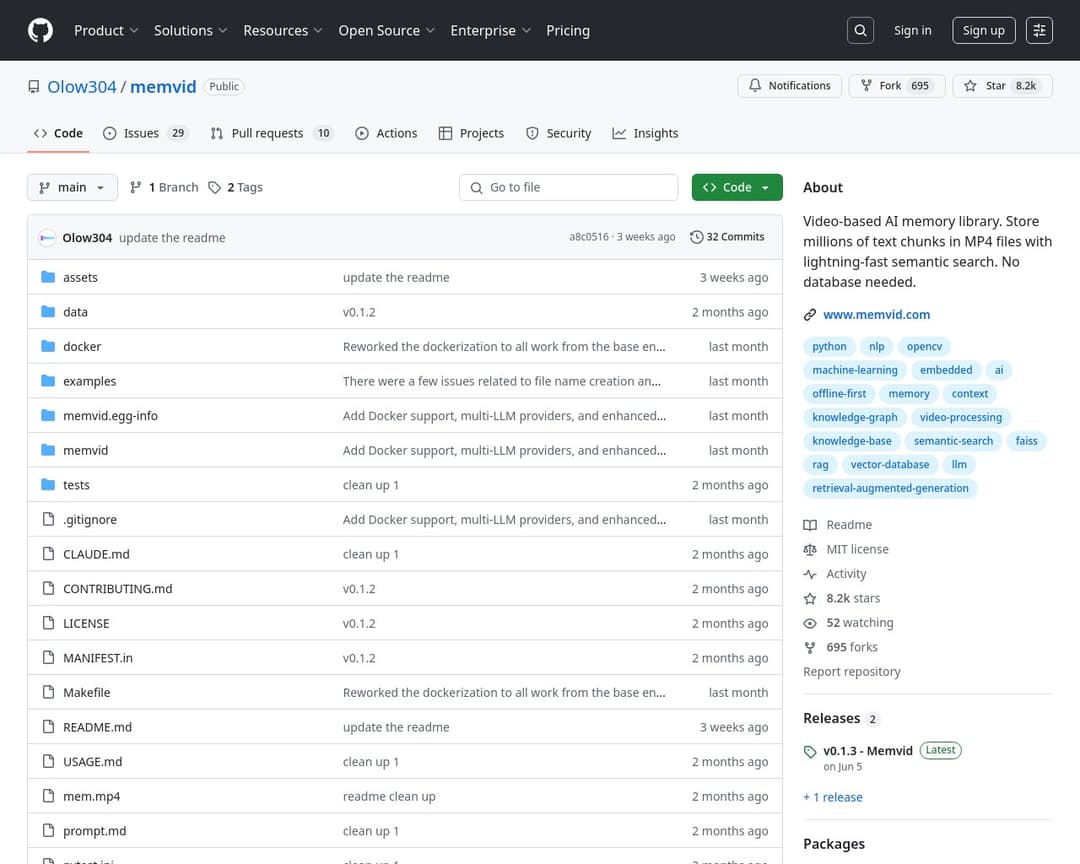Click the Pricing link
The height and width of the screenshot is (864, 1080).
coord(568,30)
